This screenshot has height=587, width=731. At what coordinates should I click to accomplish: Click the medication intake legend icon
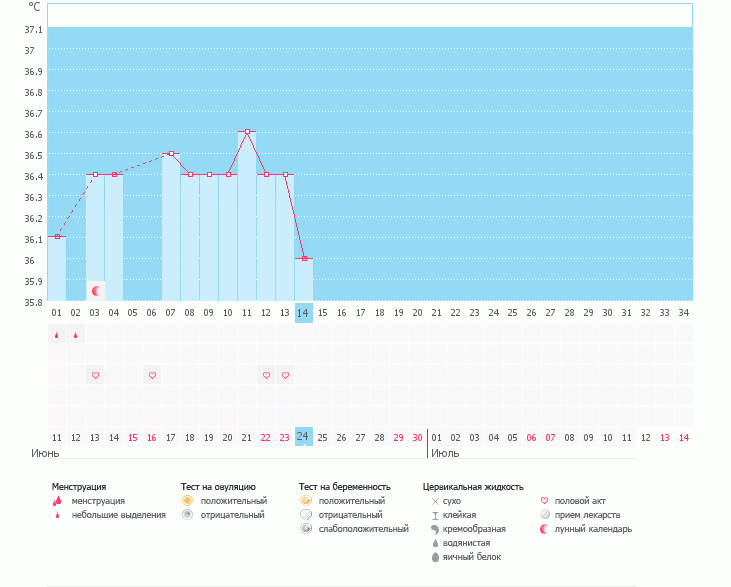(x=545, y=515)
